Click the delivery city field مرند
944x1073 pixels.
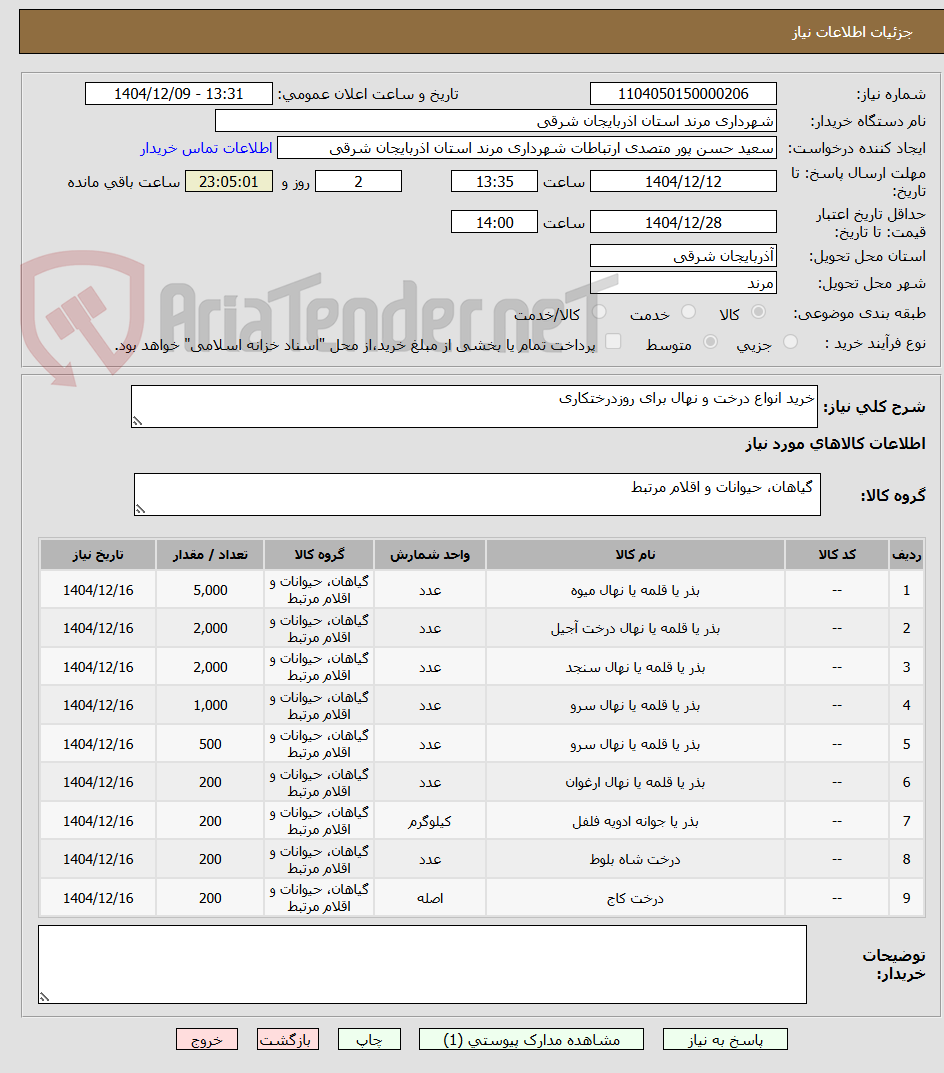[683, 283]
